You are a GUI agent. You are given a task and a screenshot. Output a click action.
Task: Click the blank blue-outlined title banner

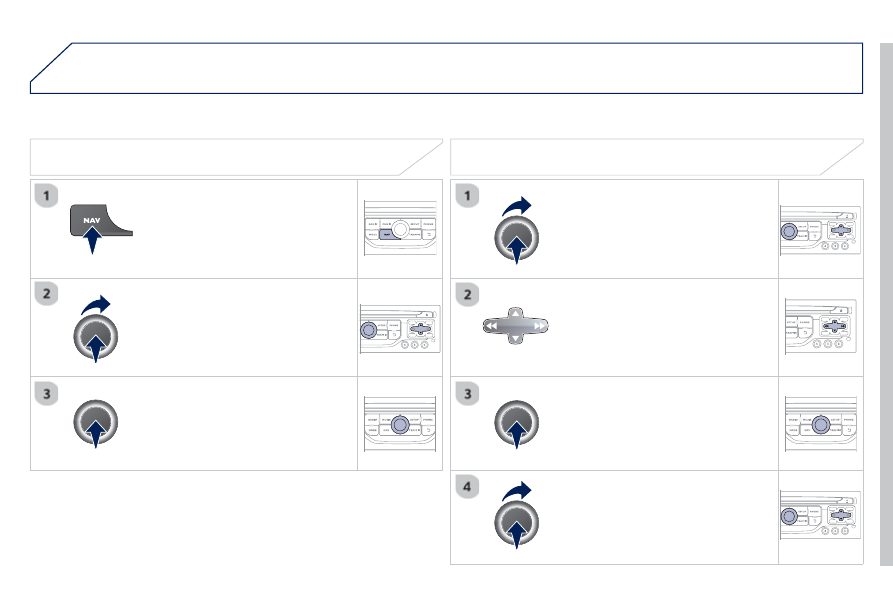point(446,68)
